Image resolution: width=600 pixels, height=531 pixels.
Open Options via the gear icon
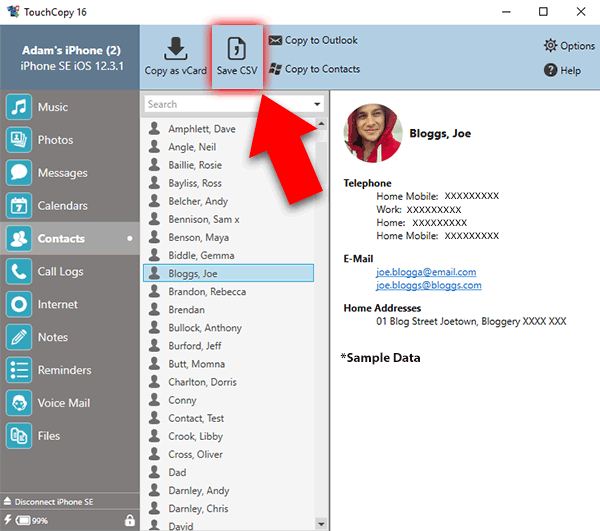click(550, 46)
